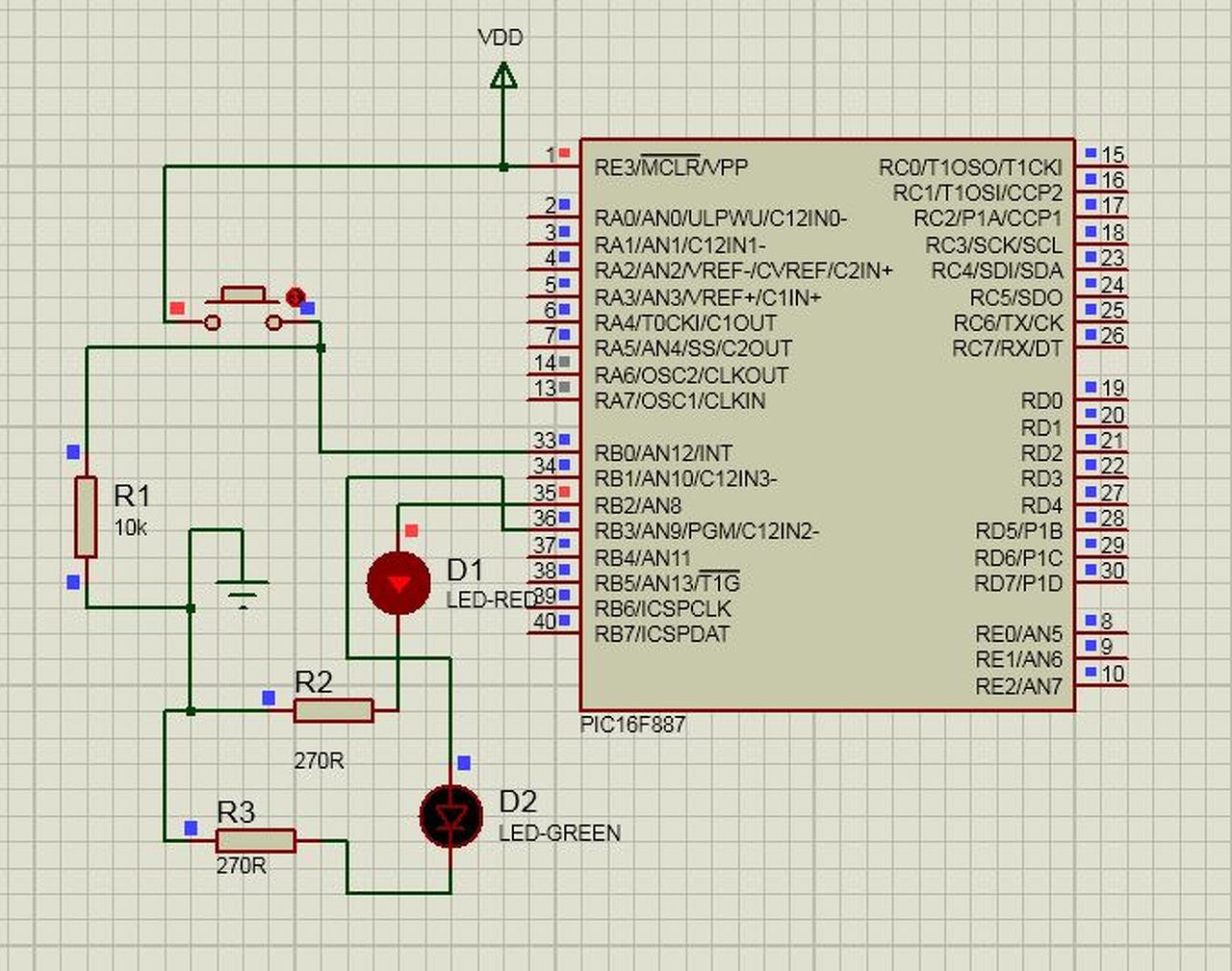
Task: Click the "RA3/AN3/VREF+/C1IN+" pin label
Action: coord(708,296)
